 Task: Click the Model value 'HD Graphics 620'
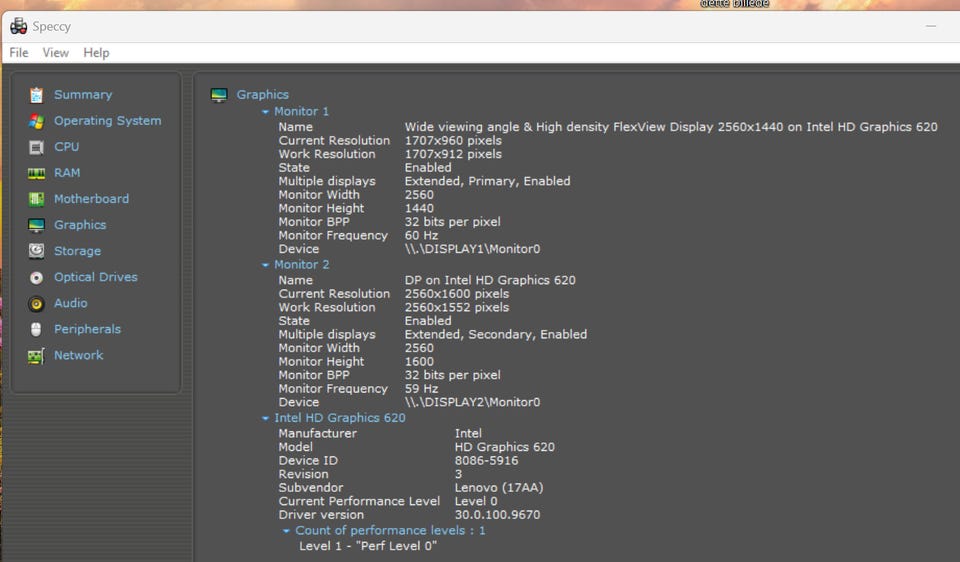click(x=504, y=447)
